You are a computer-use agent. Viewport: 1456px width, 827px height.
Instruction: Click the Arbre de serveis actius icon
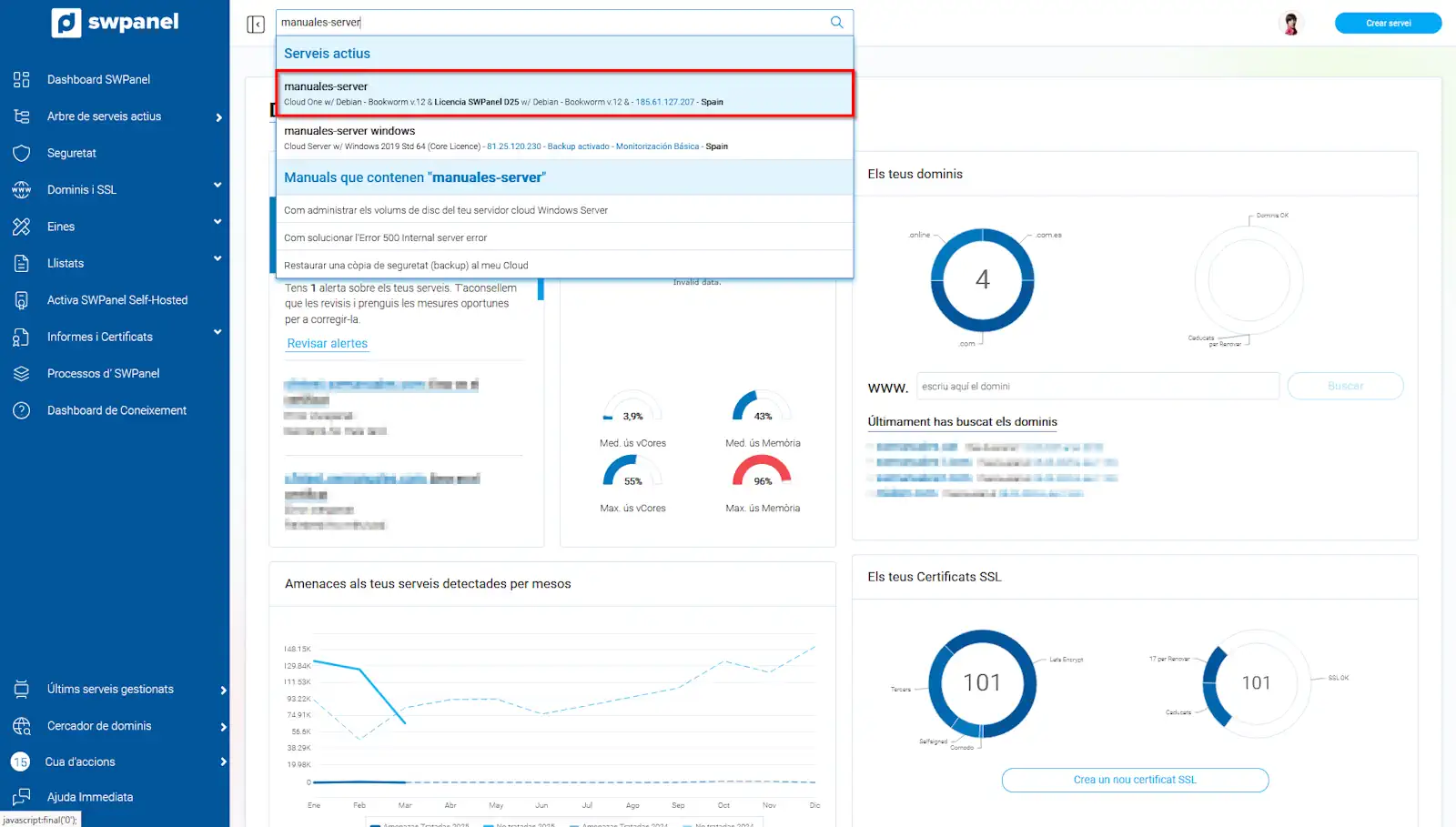click(x=22, y=116)
